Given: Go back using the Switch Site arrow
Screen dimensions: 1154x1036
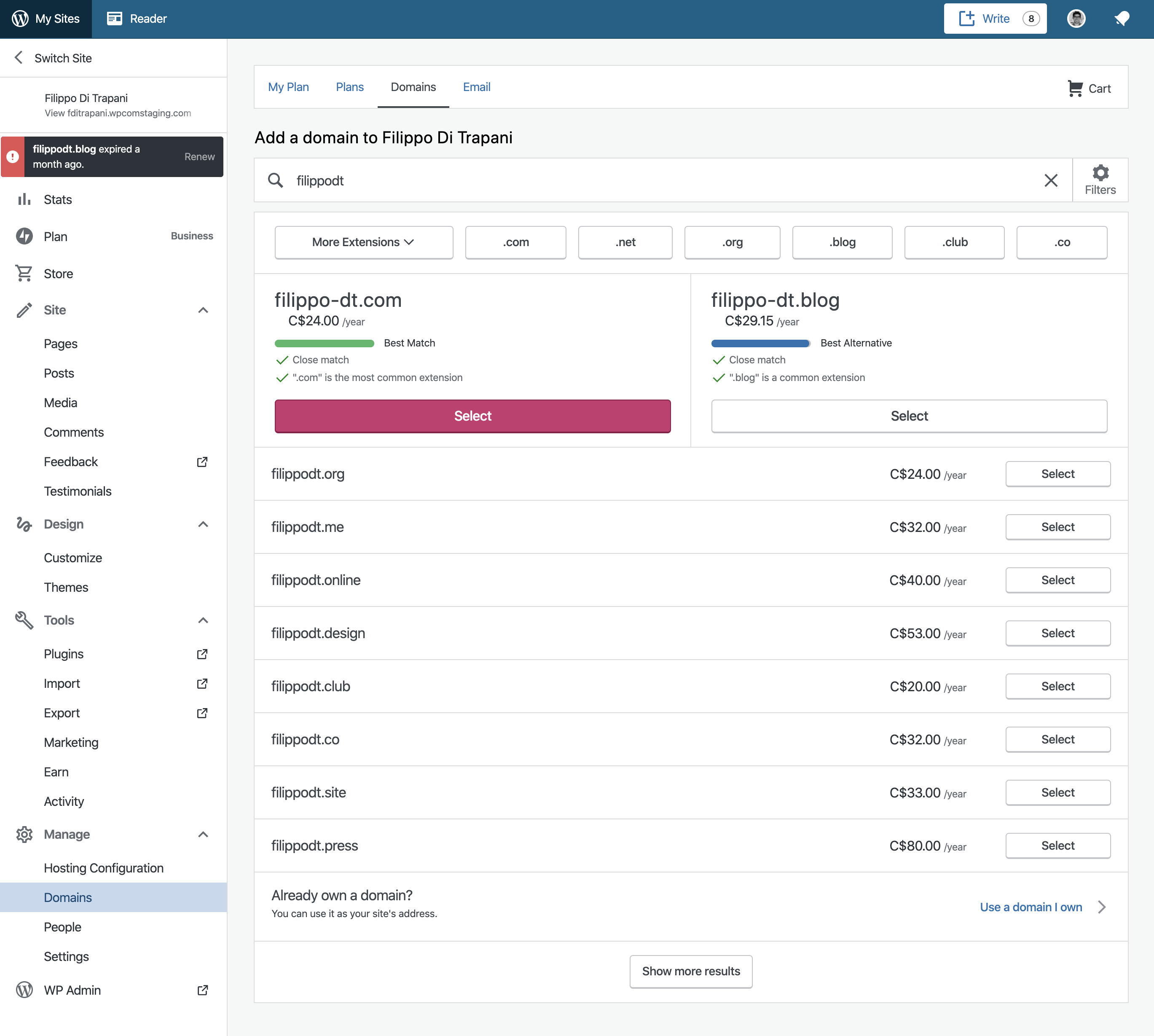Looking at the screenshot, I should (19, 57).
